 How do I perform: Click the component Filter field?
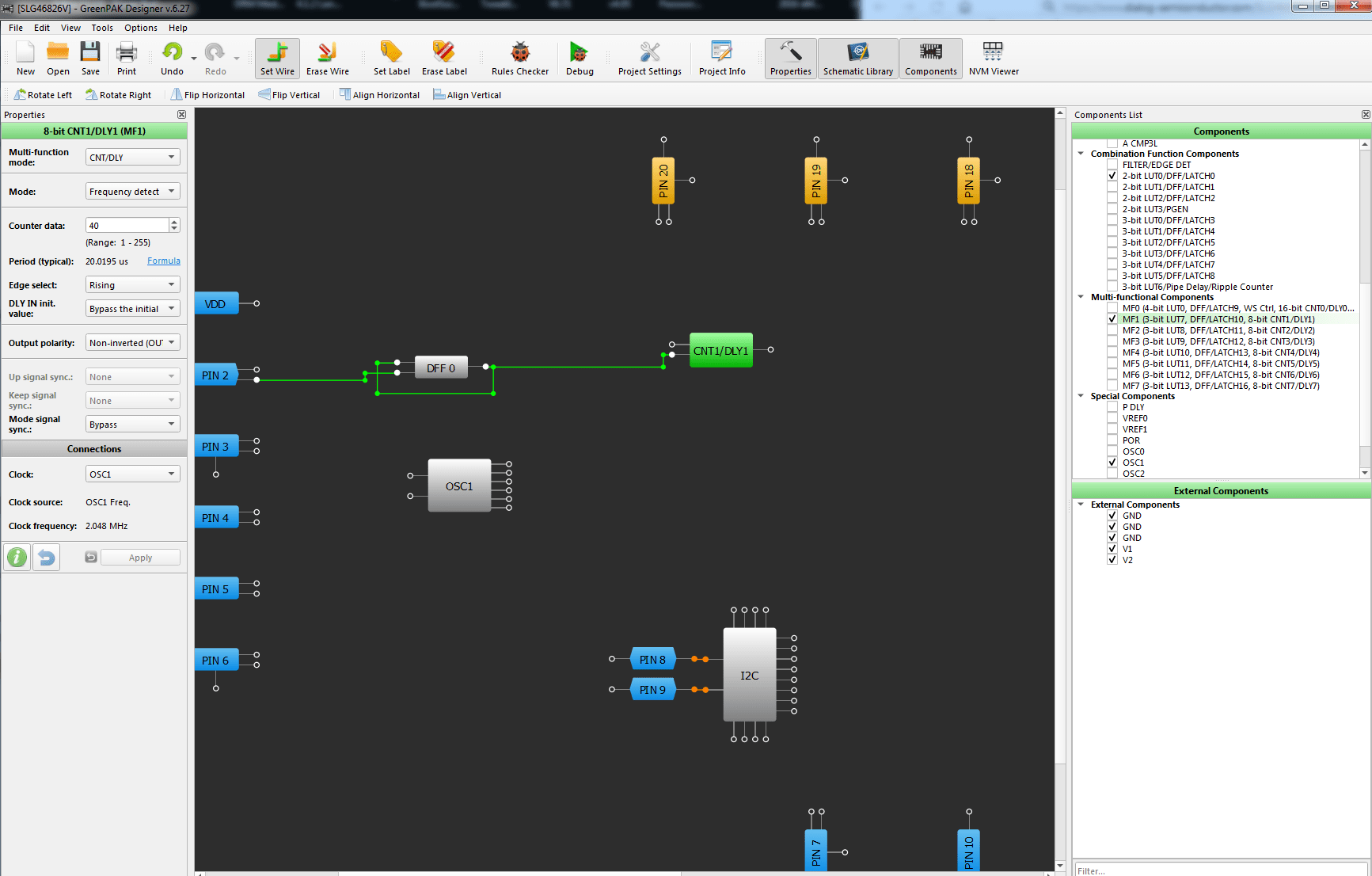pos(1221,870)
